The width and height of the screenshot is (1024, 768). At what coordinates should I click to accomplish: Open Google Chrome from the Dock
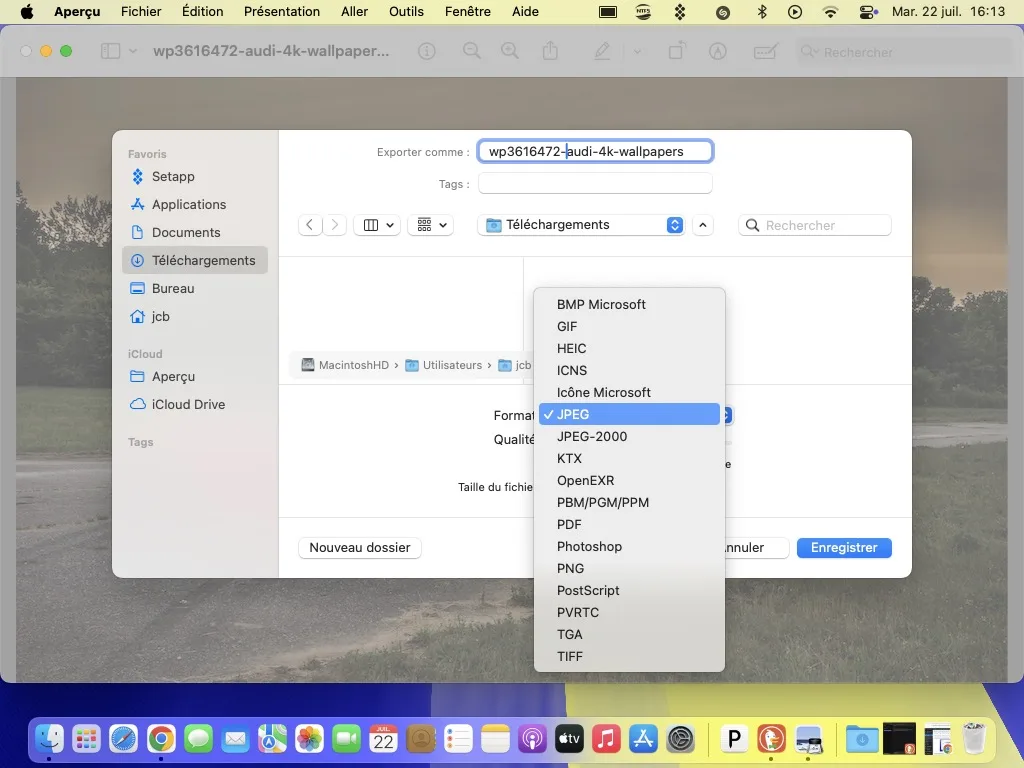point(161,739)
